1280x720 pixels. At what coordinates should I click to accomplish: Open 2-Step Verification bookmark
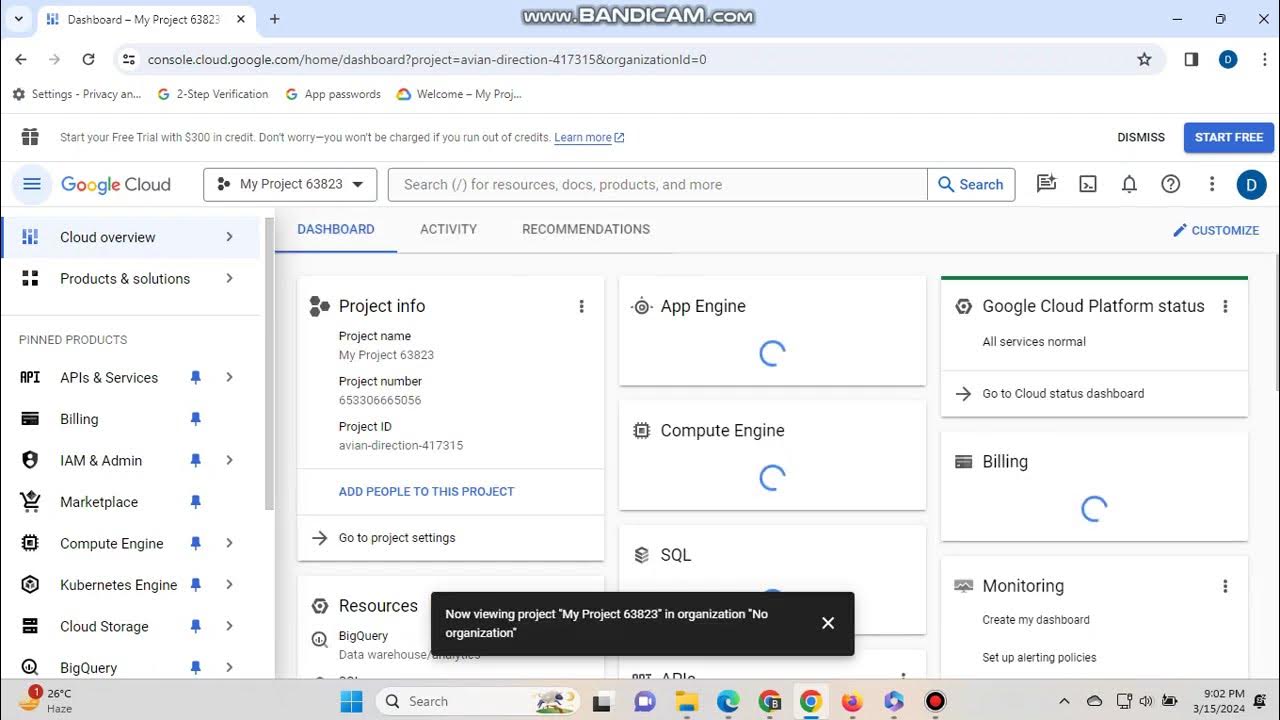coord(213,94)
